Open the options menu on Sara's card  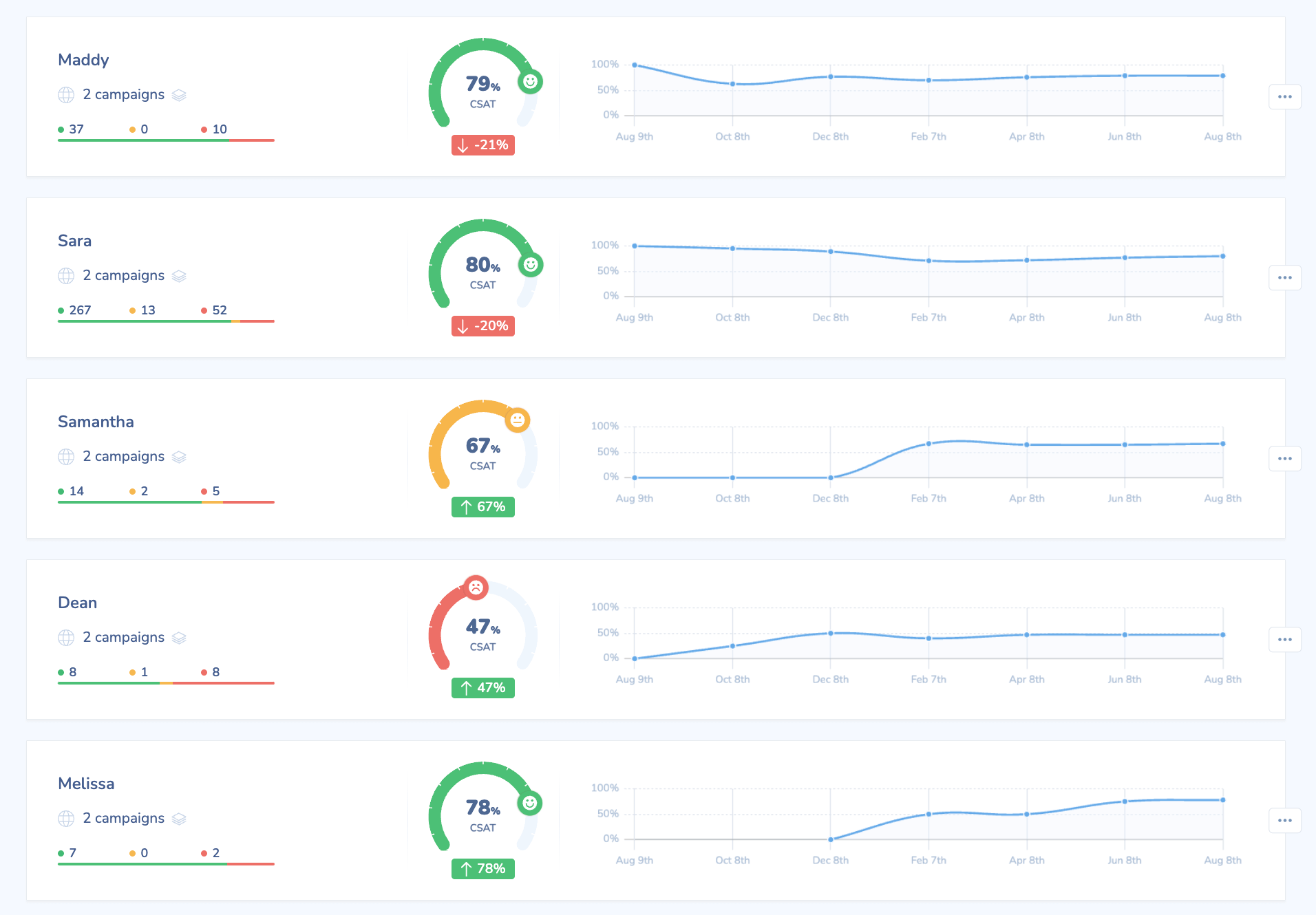[x=1284, y=277]
